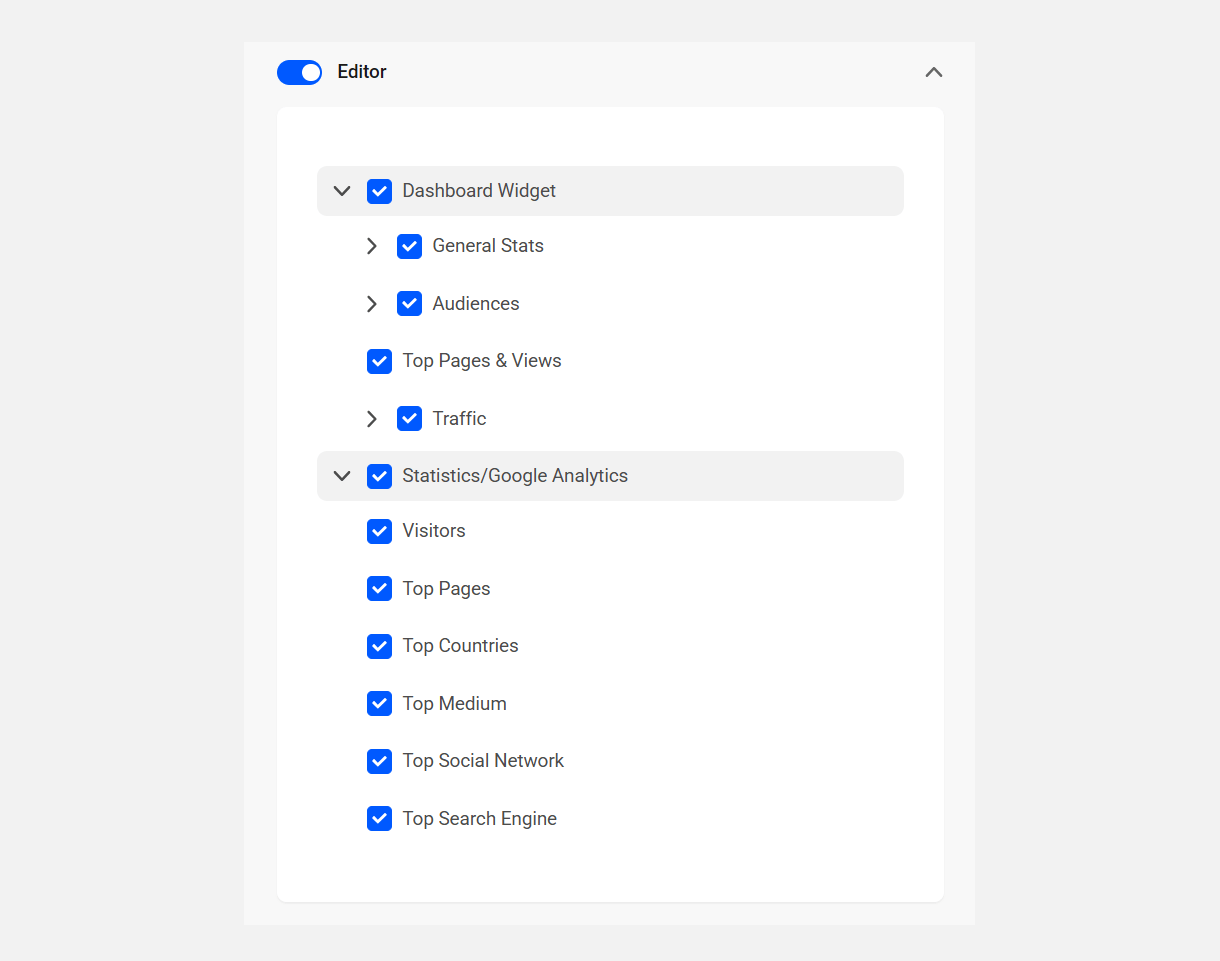The image size is (1220, 961).
Task: Expand the Traffic section
Action: point(371,418)
